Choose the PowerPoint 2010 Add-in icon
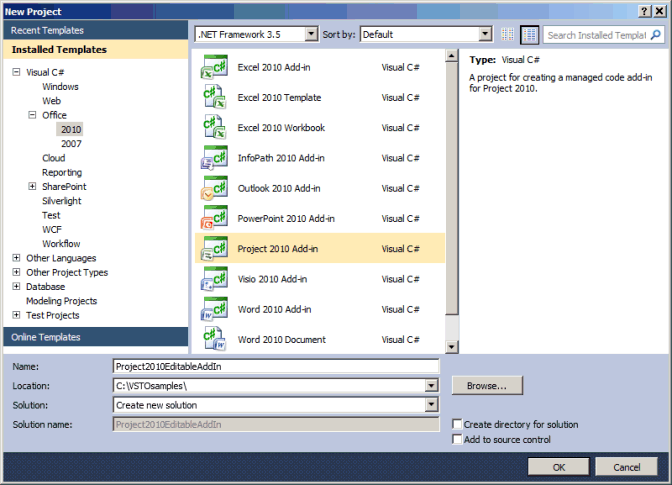 click(x=214, y=218)
